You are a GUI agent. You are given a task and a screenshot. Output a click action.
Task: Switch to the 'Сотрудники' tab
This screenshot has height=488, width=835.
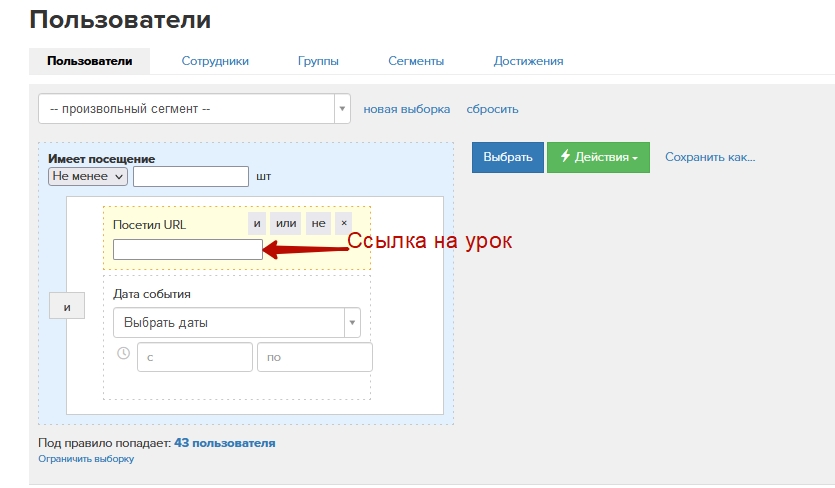[x=215, y=61]
